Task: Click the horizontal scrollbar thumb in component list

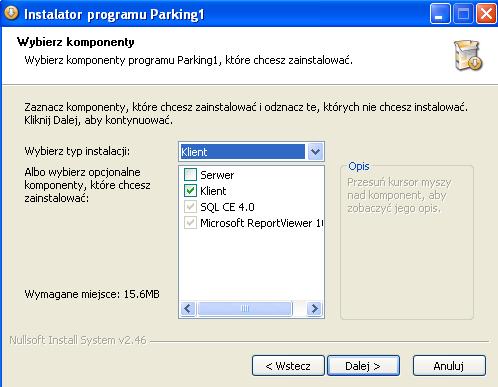Action: (245, 308)
